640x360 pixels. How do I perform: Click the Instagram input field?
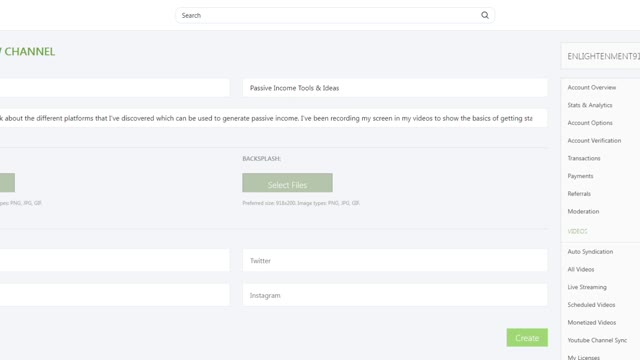(x=395, y=295)
